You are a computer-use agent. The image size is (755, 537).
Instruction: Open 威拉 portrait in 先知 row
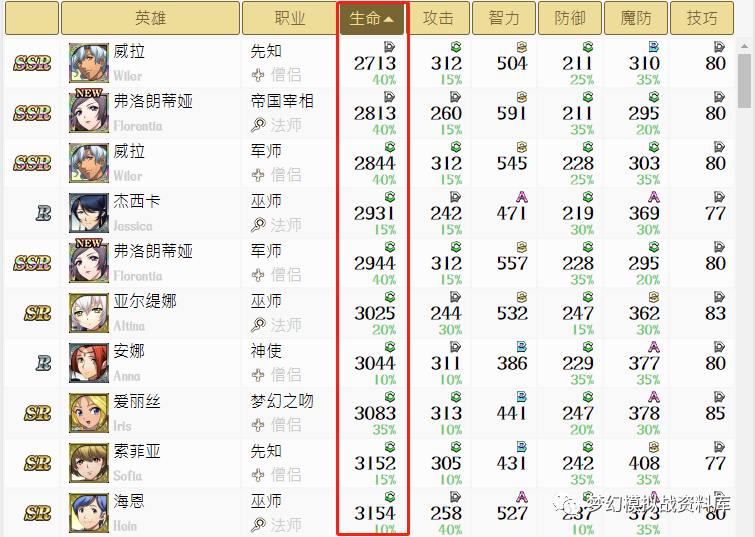89,63
